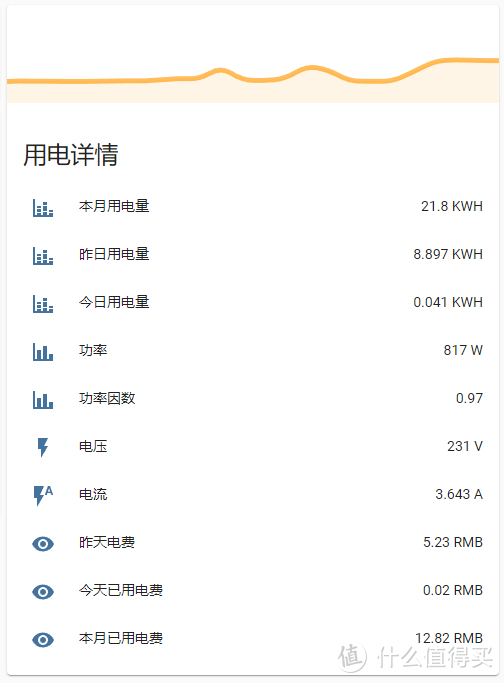Click the 817 W power value
This screenshot has height=683, width=504.
point(463,350)
